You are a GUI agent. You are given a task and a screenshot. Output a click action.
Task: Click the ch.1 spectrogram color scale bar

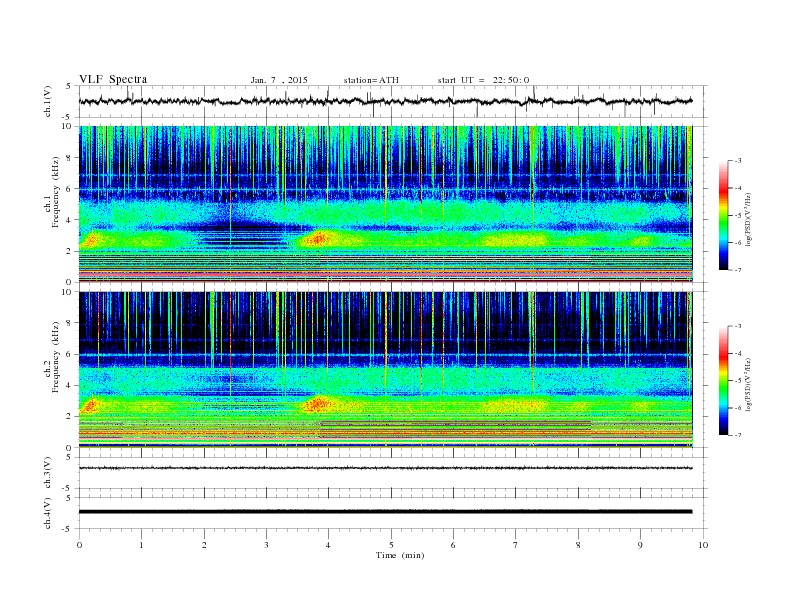point(724,216)
